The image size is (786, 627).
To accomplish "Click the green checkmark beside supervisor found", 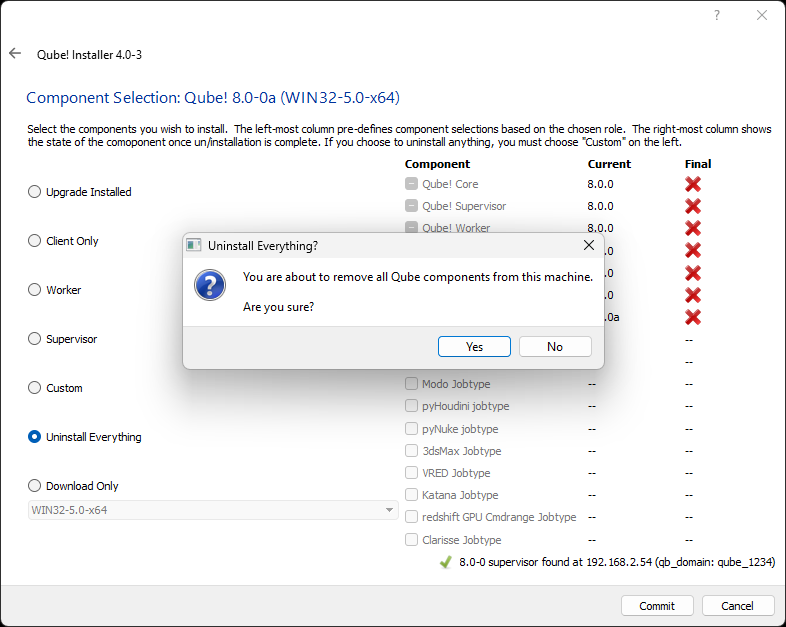I will click(x=445, y=562).
